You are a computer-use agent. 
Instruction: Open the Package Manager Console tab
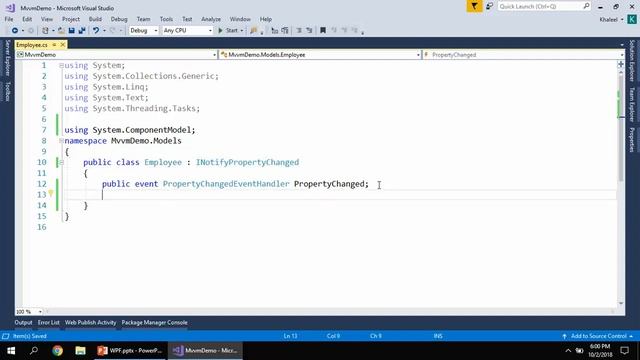pos(154,322)
